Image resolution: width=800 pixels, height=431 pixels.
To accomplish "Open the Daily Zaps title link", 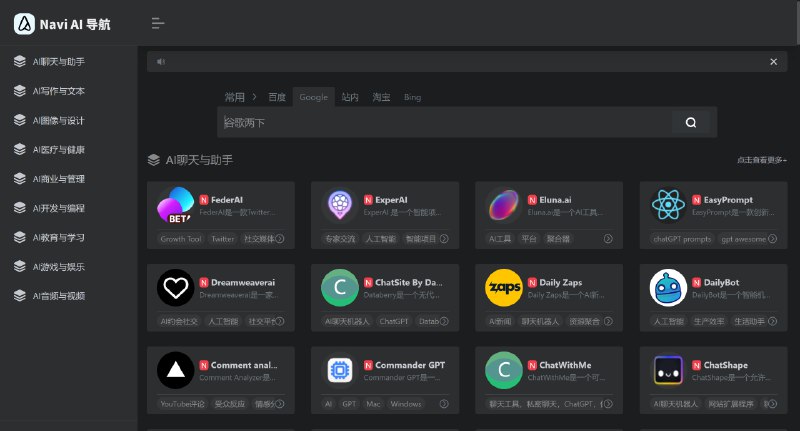I will (561, 283).
